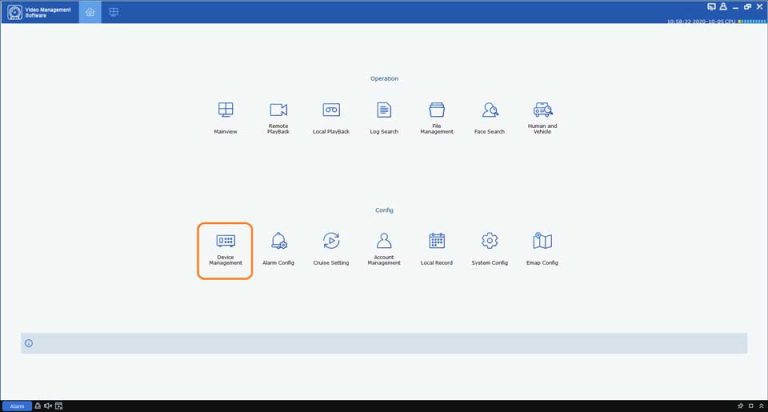
Task: Open Cruise Setting
Action: click(x=331, y=241)
